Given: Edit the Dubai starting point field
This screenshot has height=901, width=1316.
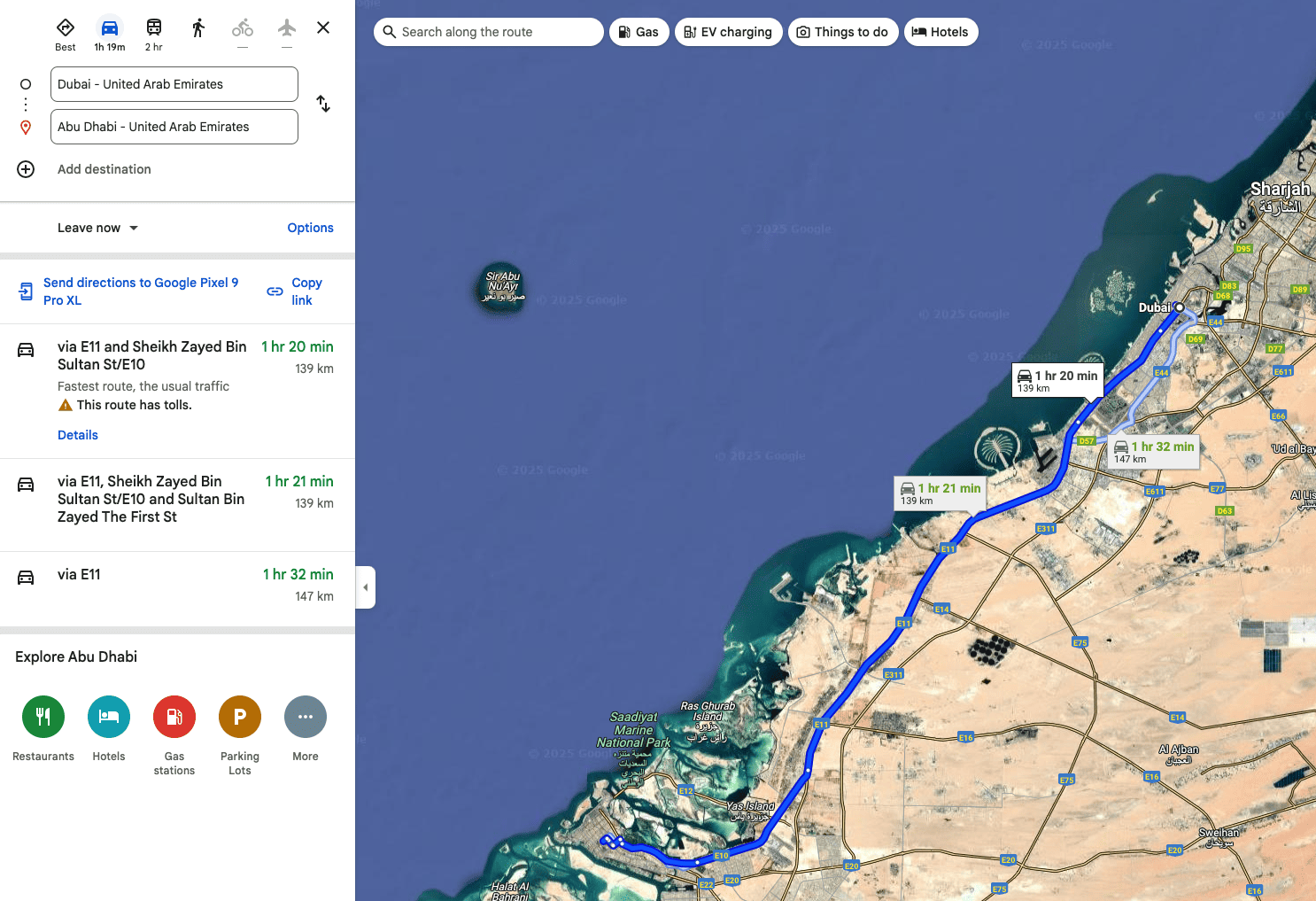Looking at the screenshot, I should [174, 84].
